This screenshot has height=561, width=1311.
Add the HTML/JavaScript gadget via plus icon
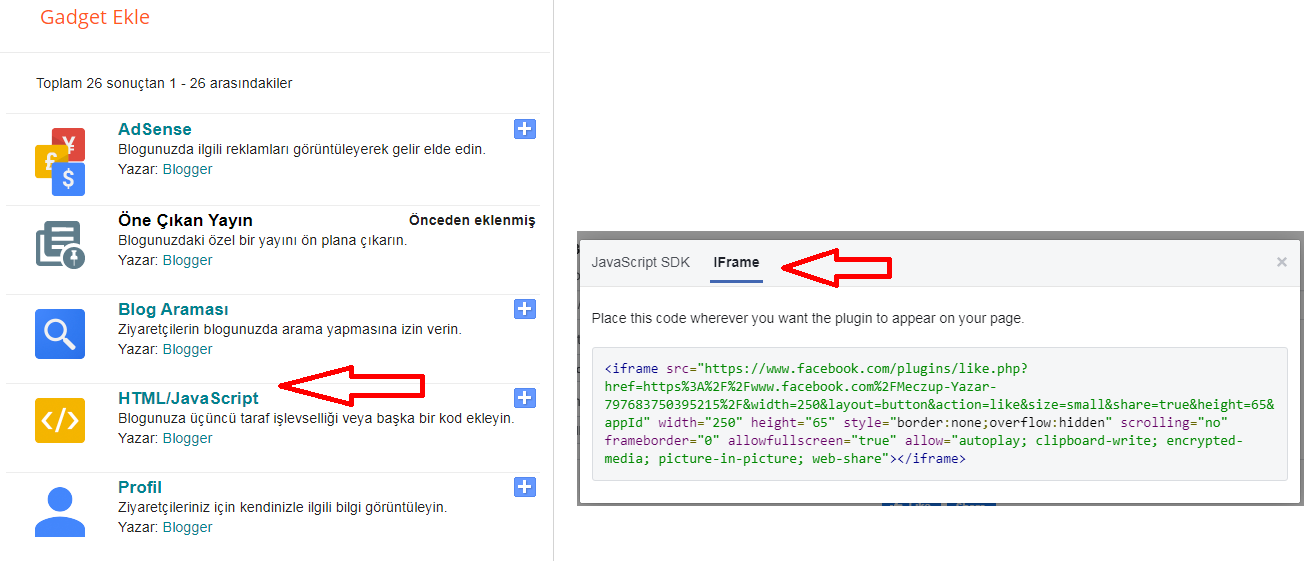[x=525, y=398]
